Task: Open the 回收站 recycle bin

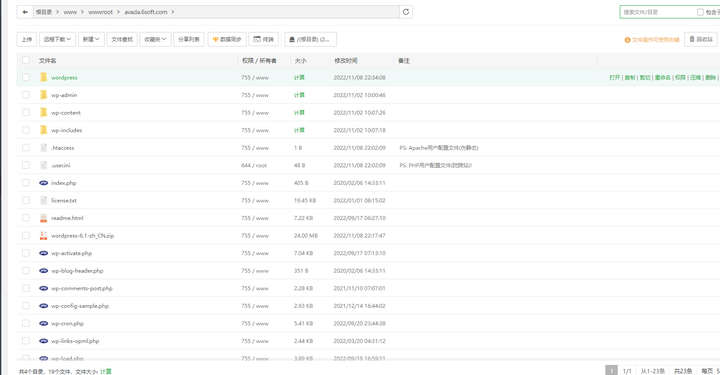Action: [x=701, y=39]
